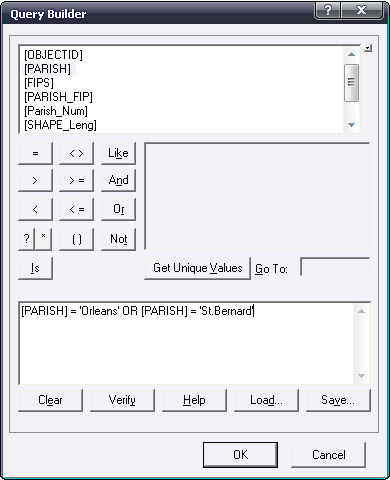Insert the less-than operator

click(x=35, y=209)
